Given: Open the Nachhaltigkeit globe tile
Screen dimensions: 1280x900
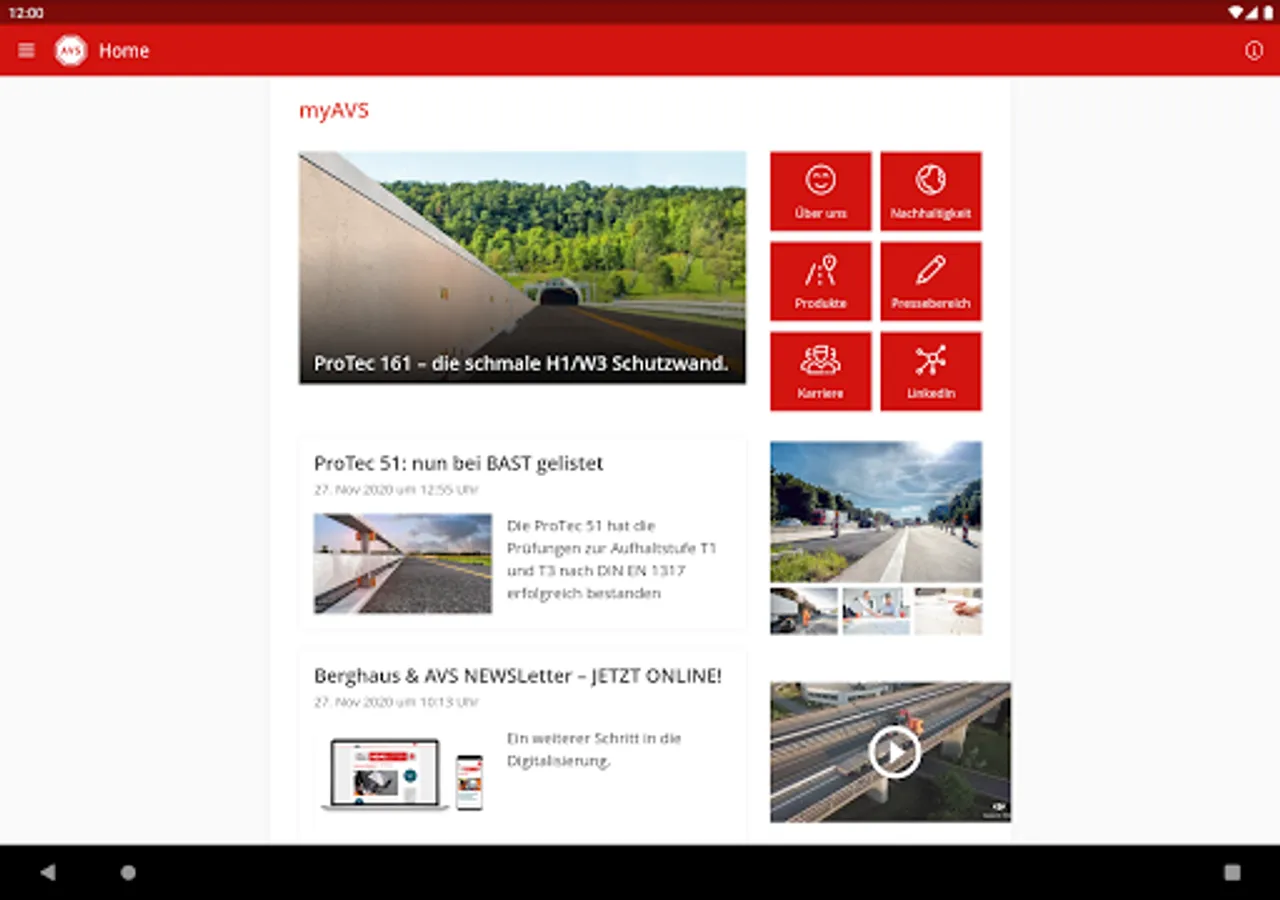Looking at the screenshot, I should [x=931, y=192].
